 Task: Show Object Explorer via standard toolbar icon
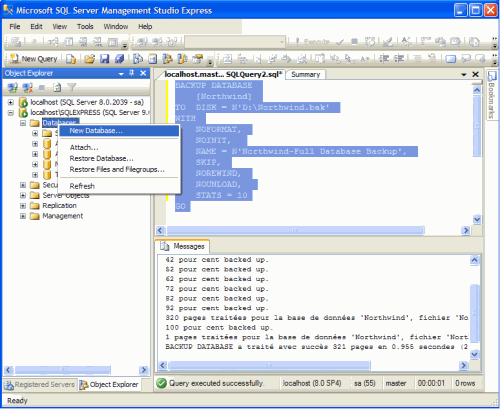coord(167,59)
